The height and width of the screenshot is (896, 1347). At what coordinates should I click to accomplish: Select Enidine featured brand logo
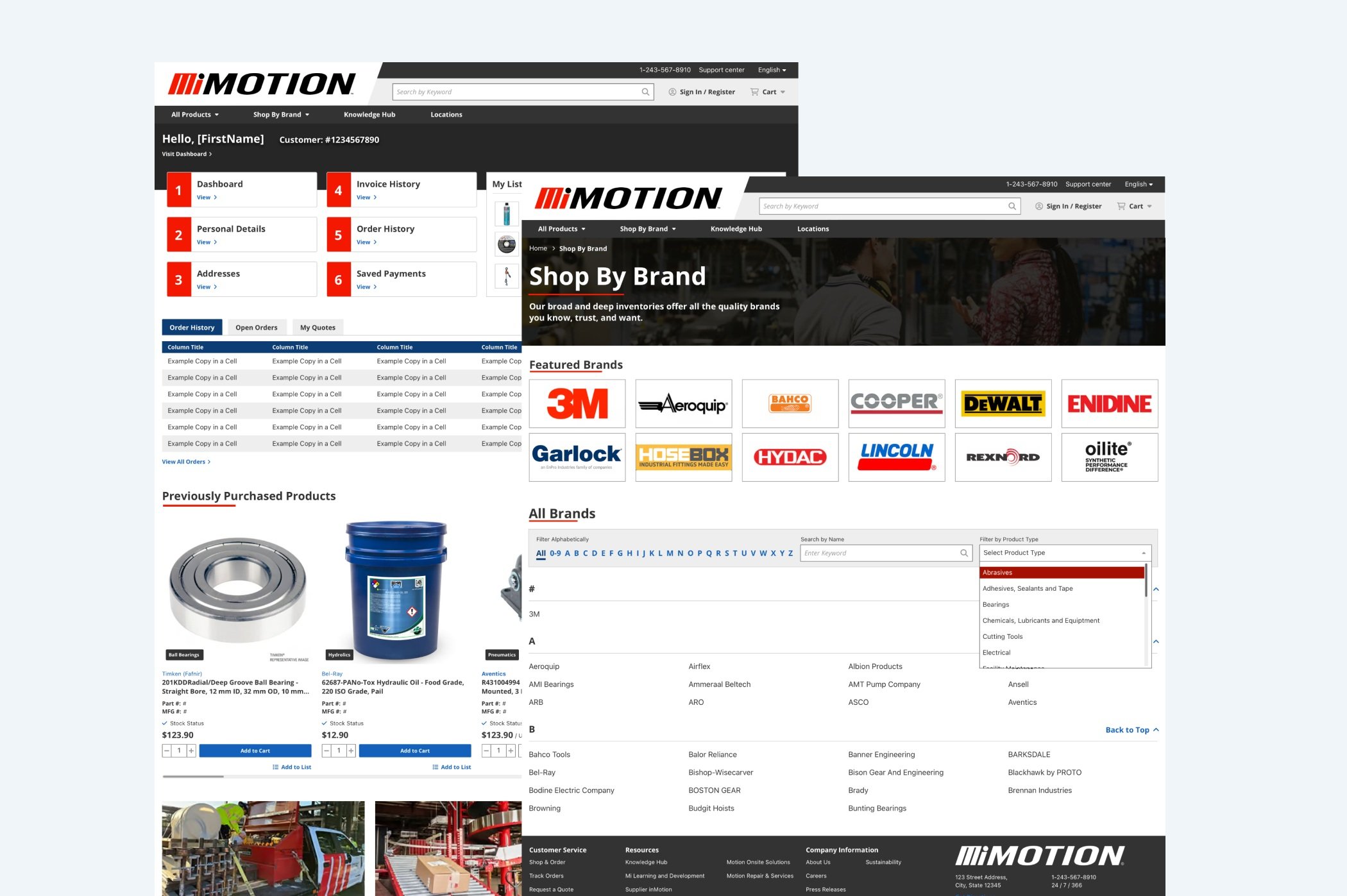tap(1110, 403)
